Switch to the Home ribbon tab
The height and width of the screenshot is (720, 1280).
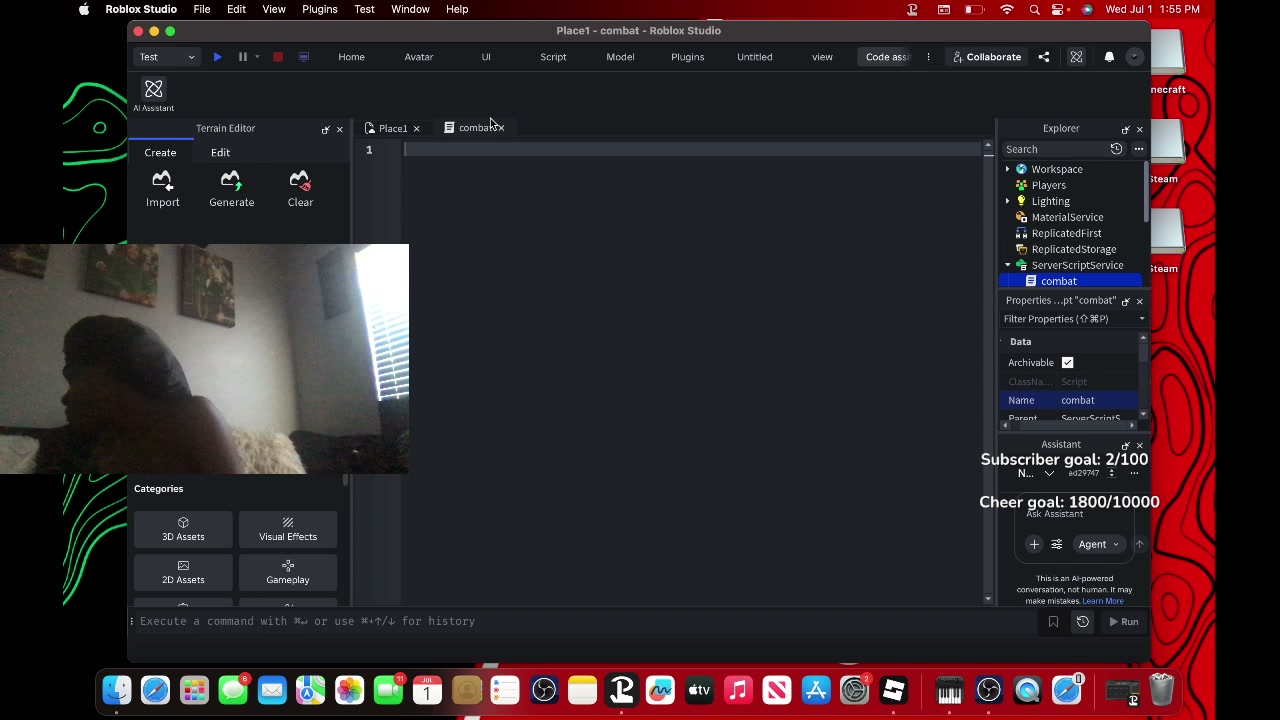351,57
